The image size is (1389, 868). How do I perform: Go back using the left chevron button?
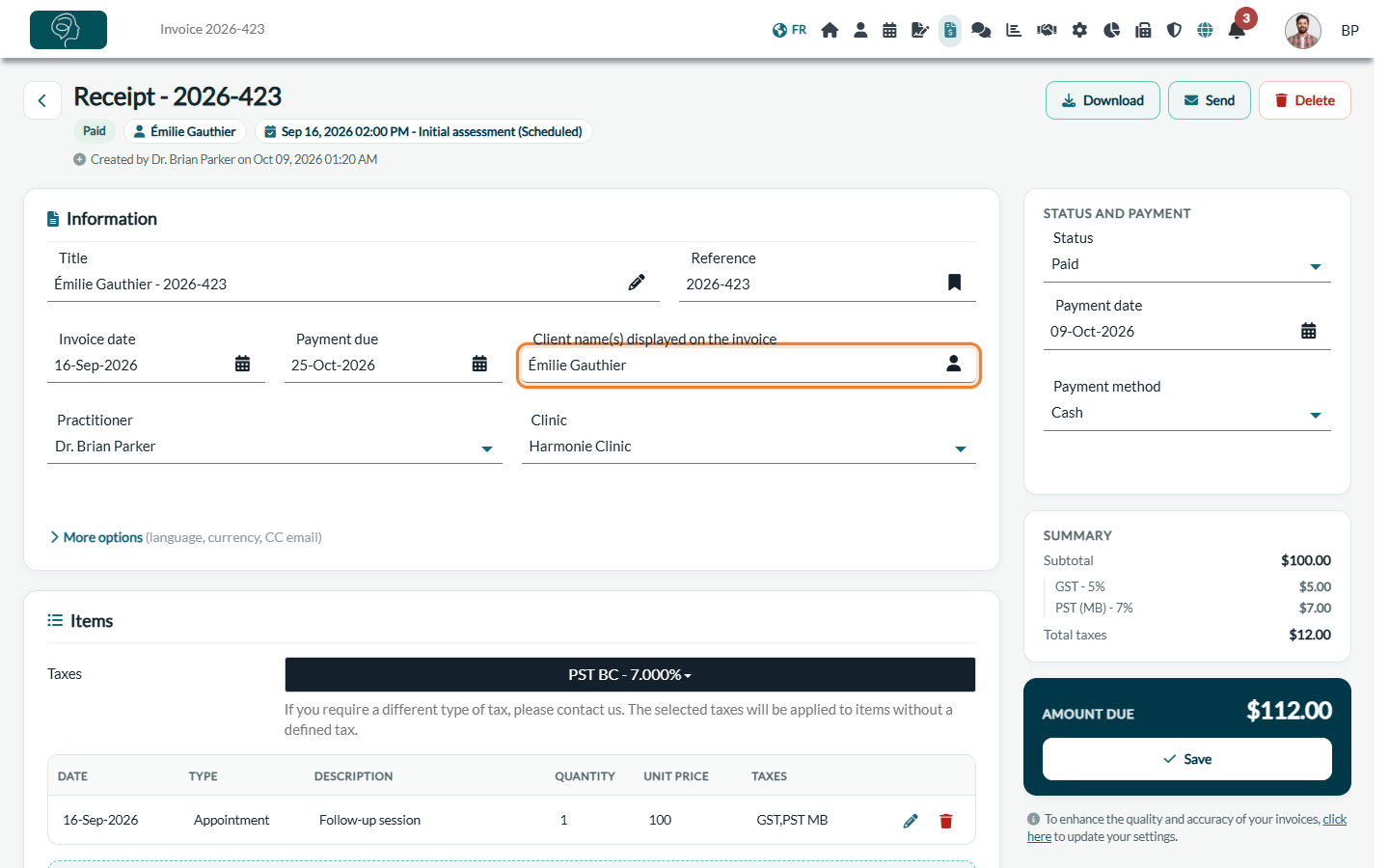click(x=42, y=100)
